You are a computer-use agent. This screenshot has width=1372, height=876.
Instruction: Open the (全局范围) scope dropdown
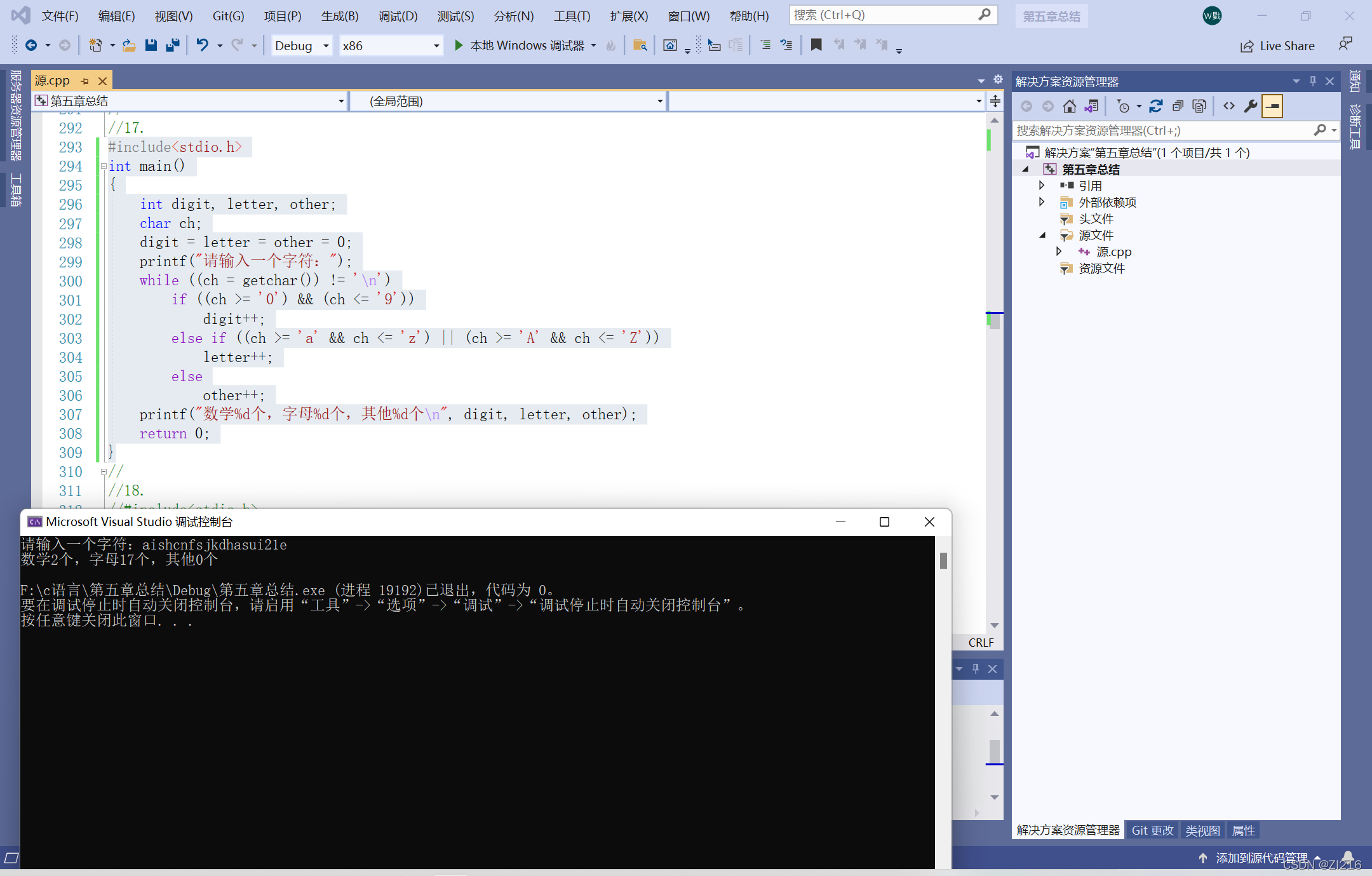[509, 101]
